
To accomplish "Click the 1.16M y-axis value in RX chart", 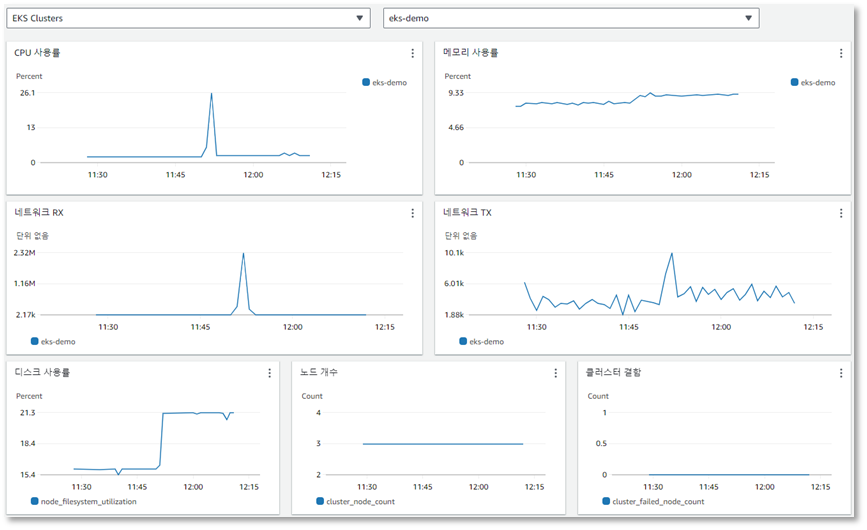I will tap(24, 284).
